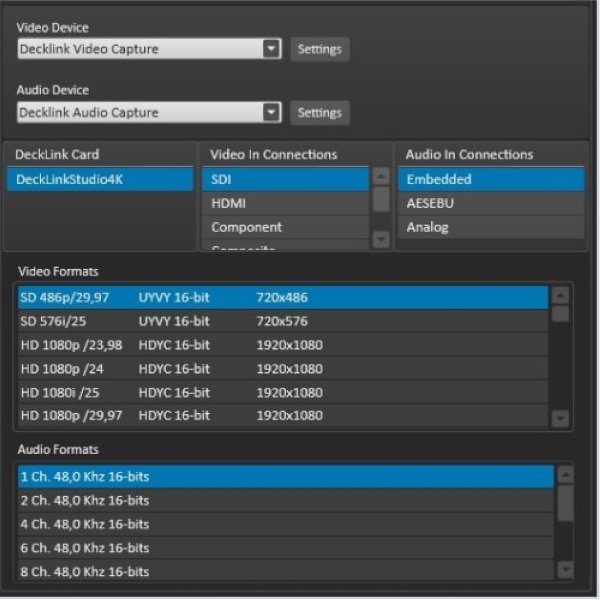Select SD 576i/25 video format
The image size is (600, 600).
(x=283, y=321)
